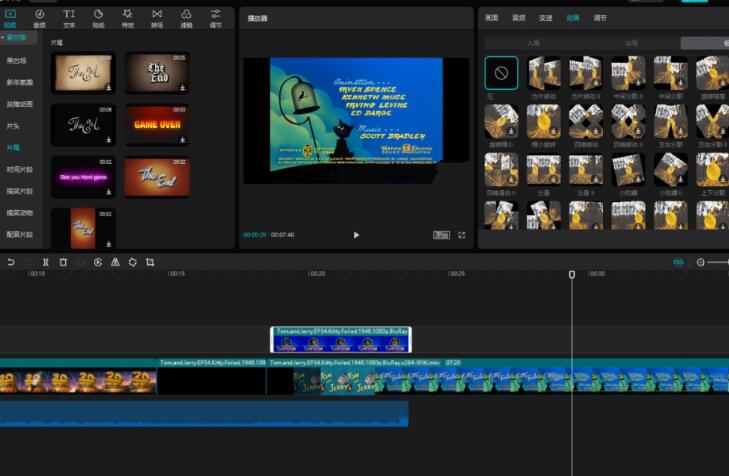The image size is (729, 476).
Task: Click the rotate icon in timeline toolbar
Action: pos(133,262)
